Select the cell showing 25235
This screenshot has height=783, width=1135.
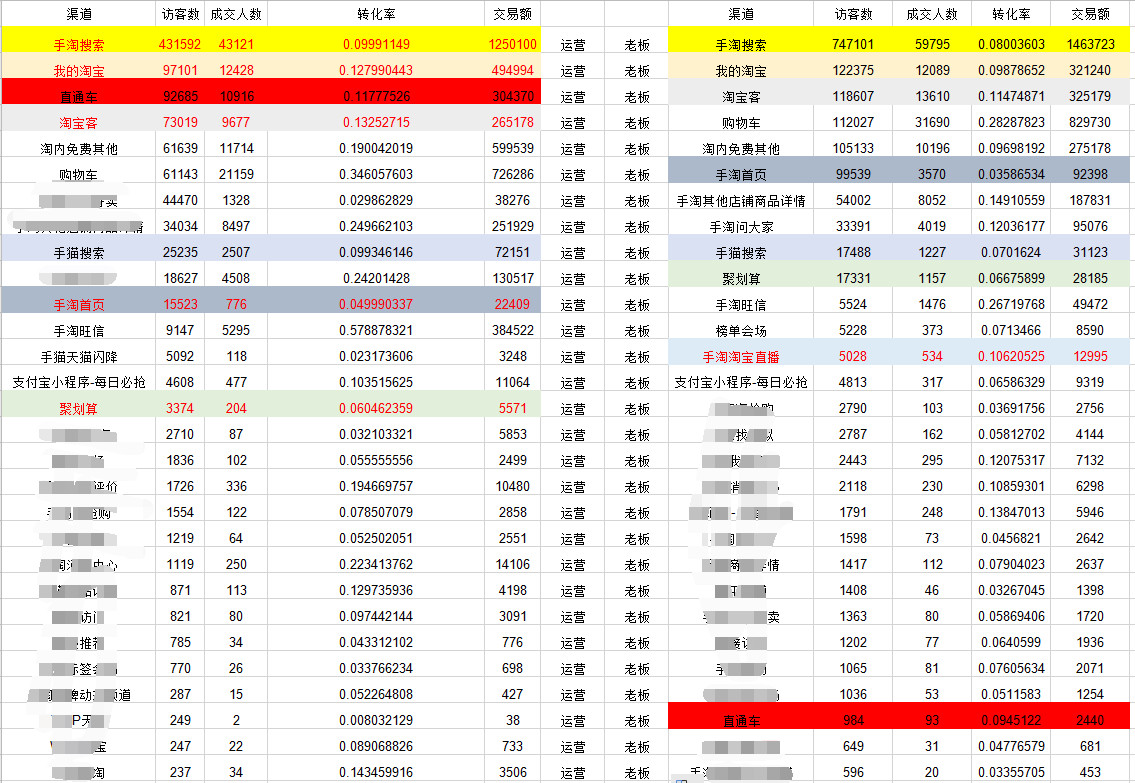point(180,253)
